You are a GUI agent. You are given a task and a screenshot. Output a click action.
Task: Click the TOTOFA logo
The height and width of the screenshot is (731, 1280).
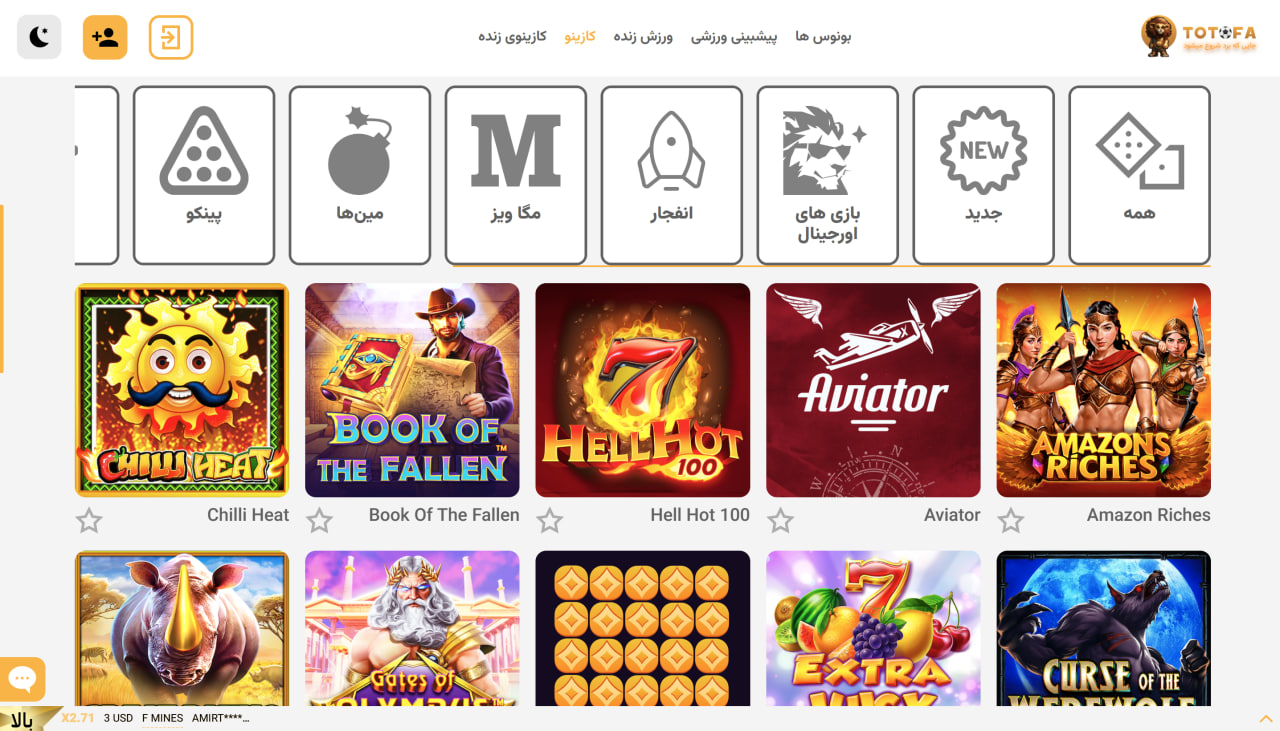1199,36
